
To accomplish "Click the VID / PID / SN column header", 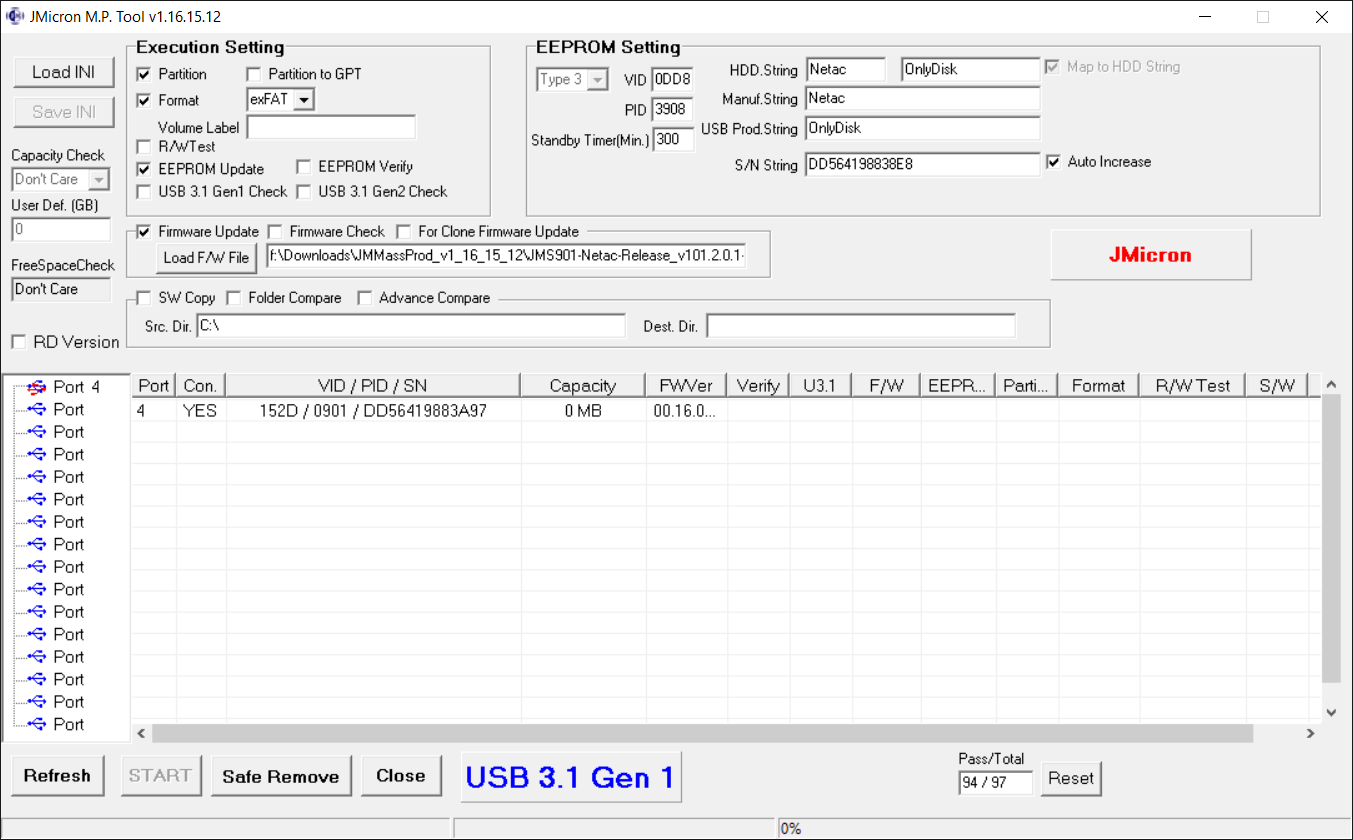I will pos(373,385).
